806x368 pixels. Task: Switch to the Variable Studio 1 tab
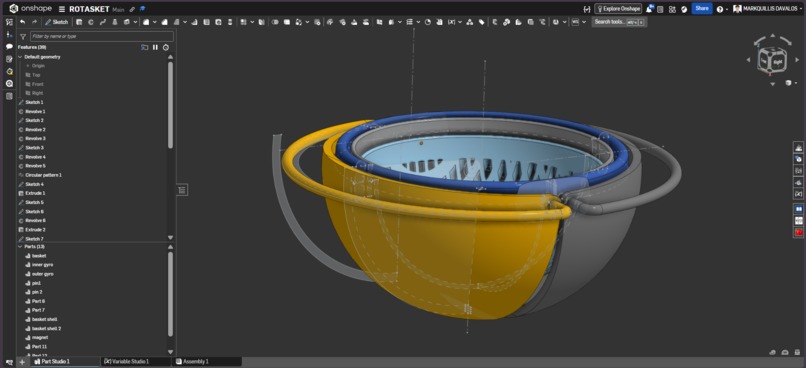[x=136, y=362]
